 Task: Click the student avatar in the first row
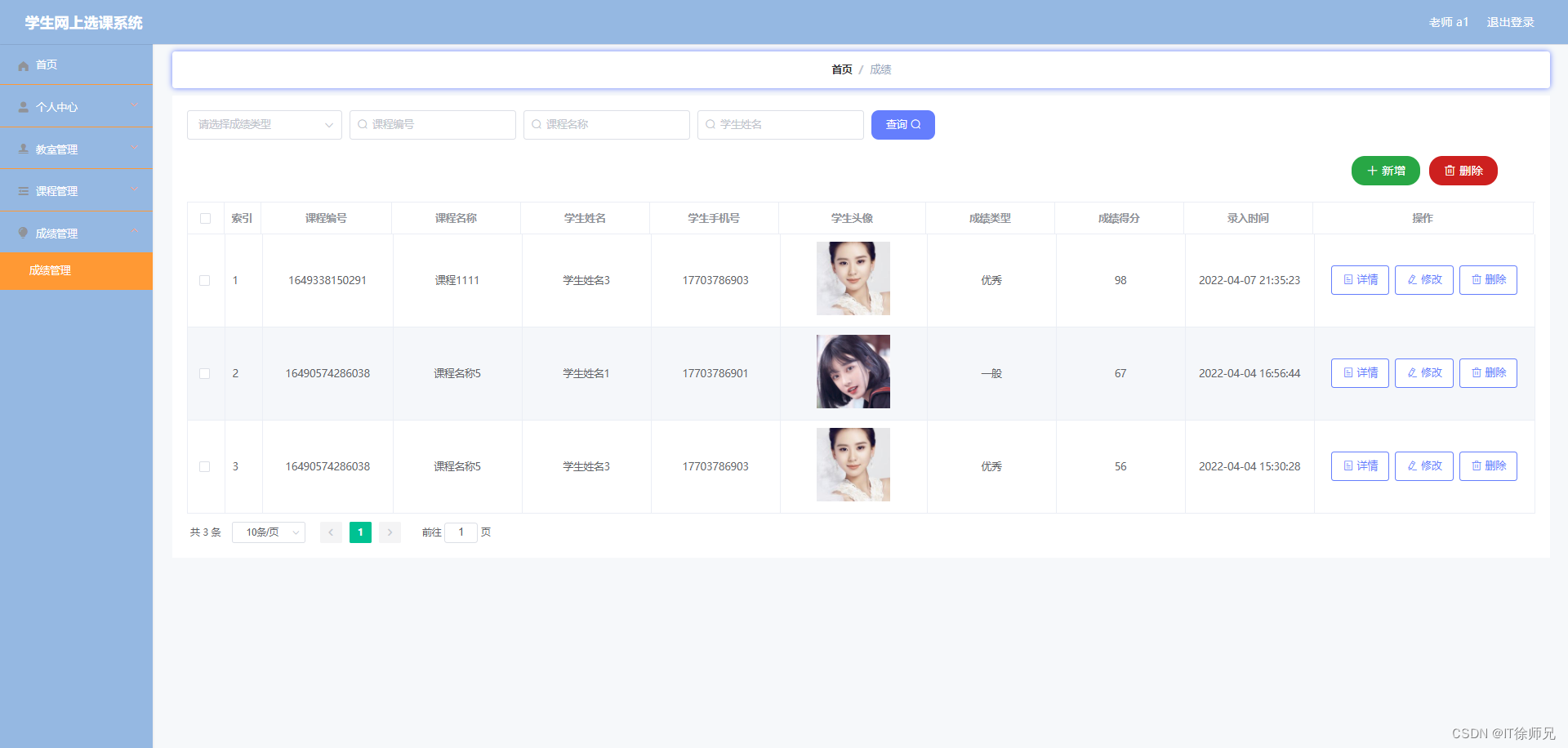tap(853, 278)
